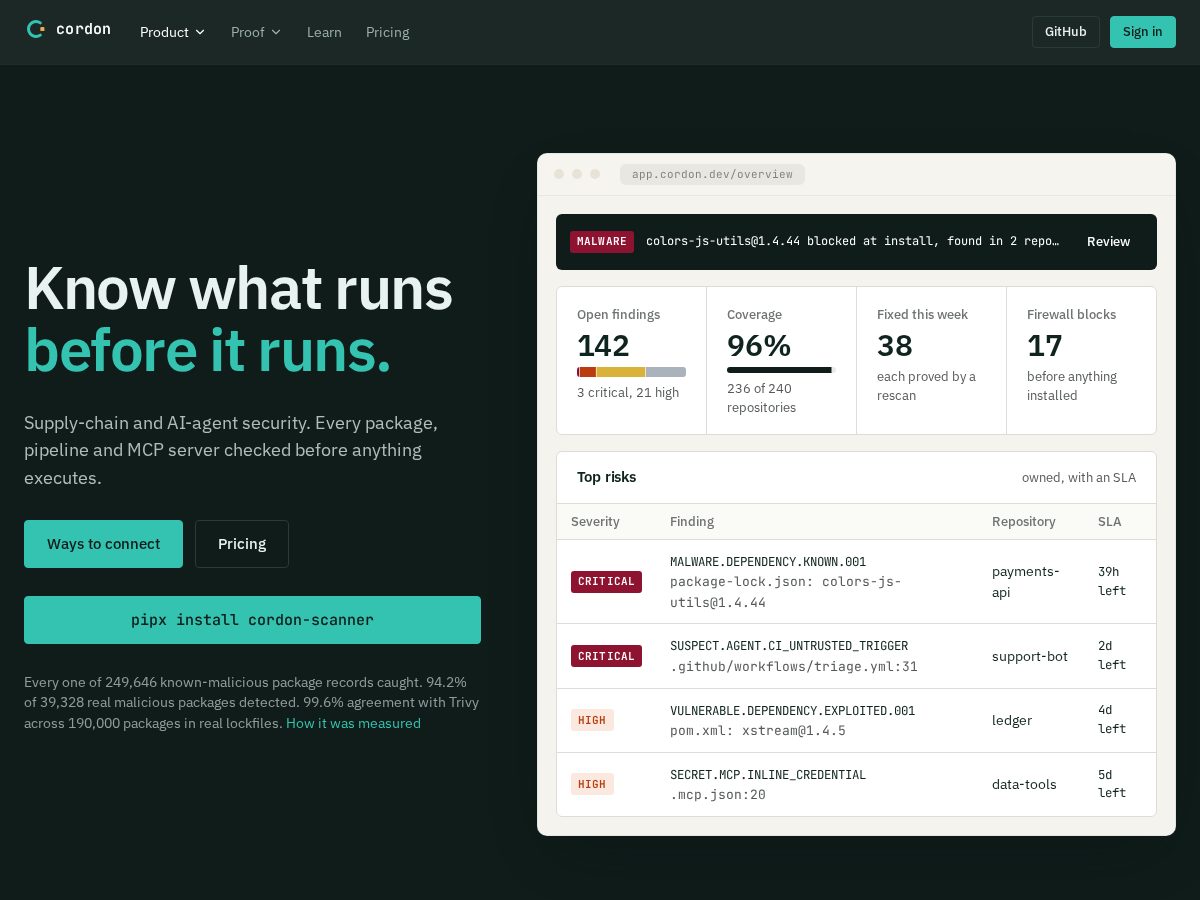The height and width of the screenshot is (900, 1200).
Task: Click the CRITICAL badge for support-bot row
Action: click(606, 656)
